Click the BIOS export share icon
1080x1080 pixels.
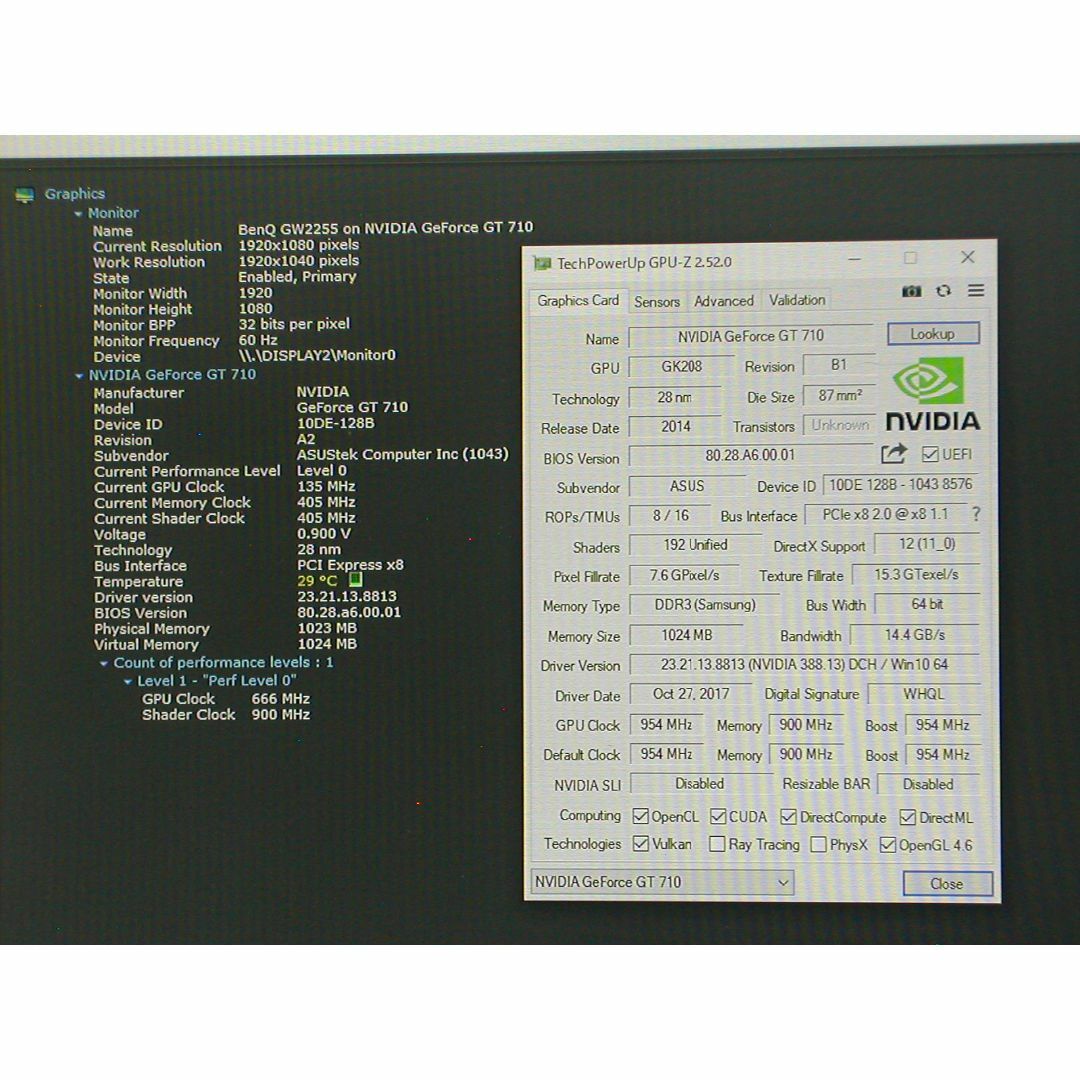coord(893,454)
